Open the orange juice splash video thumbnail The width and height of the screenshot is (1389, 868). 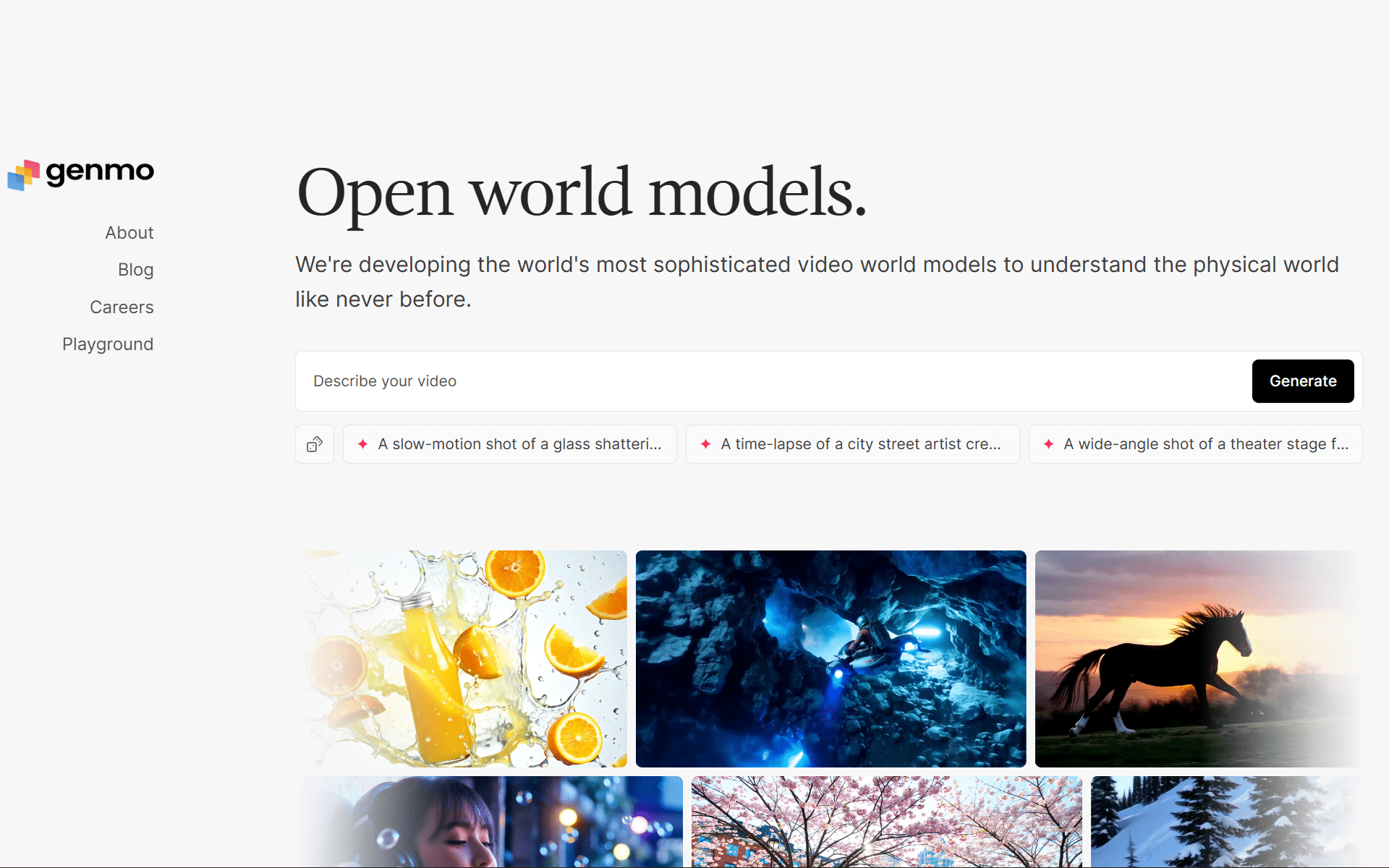point(462,659)
